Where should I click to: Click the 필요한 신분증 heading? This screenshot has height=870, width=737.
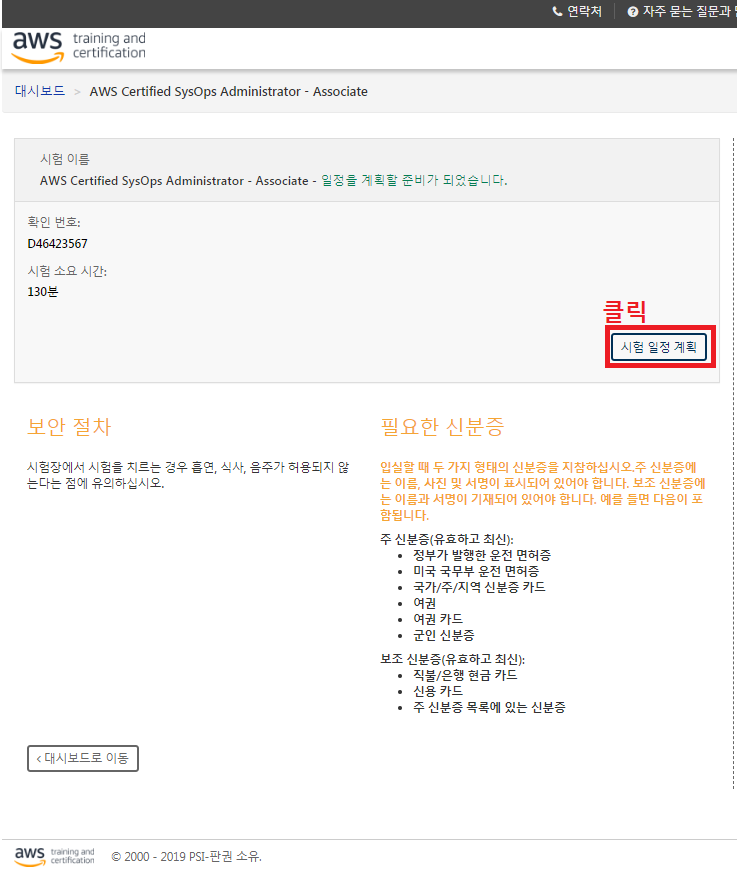tap(442, 427)
